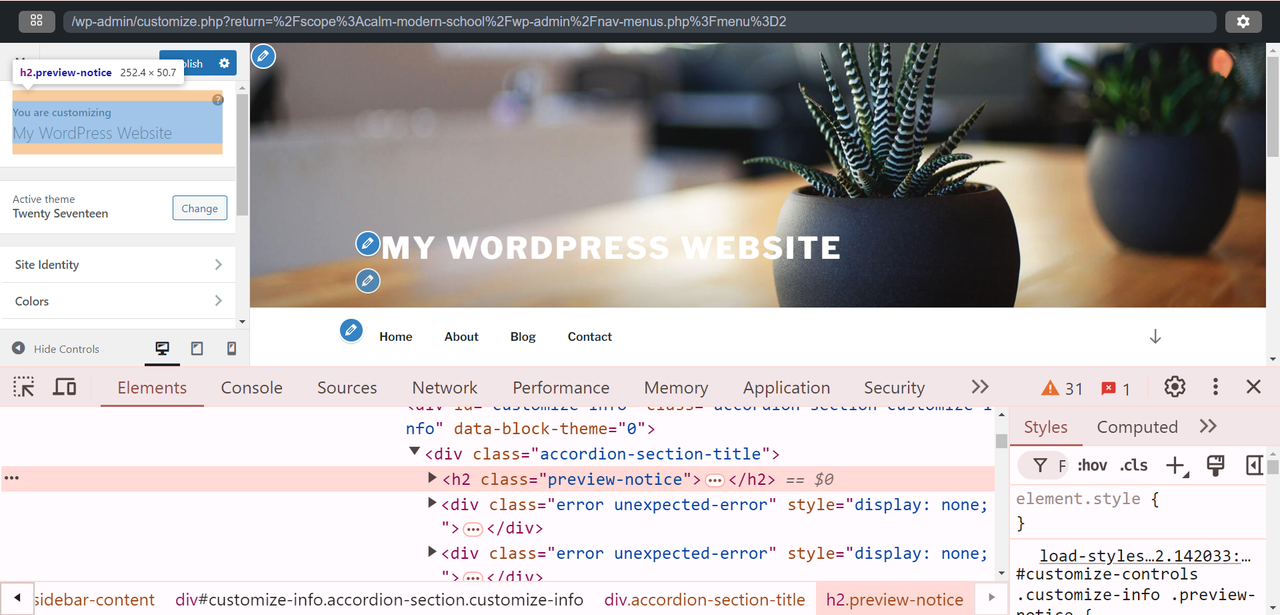
Task: Switch to the Performance tab
Action: pyautogui.click(x=561, y=388)
